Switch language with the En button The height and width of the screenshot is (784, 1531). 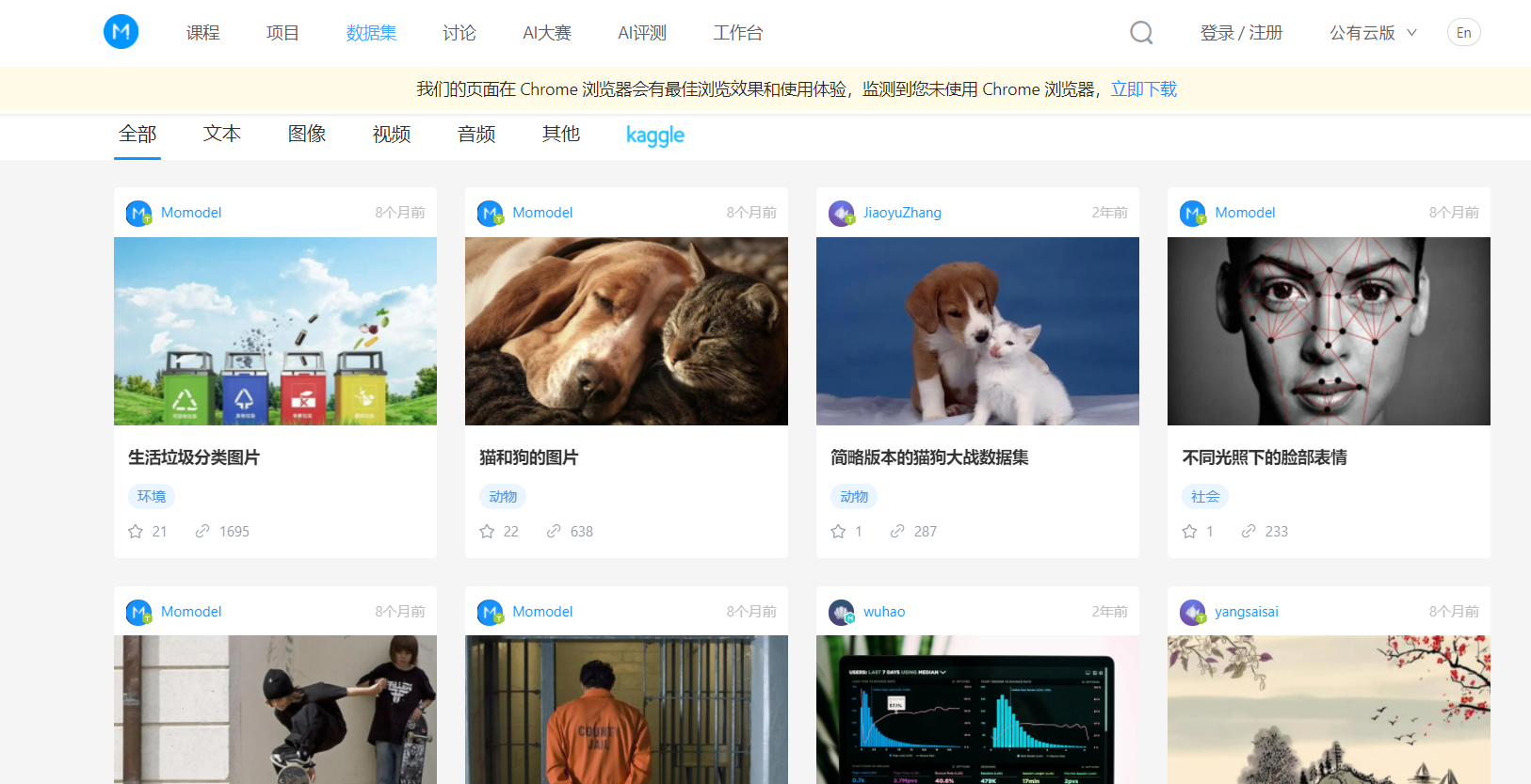pos(1463,33)
